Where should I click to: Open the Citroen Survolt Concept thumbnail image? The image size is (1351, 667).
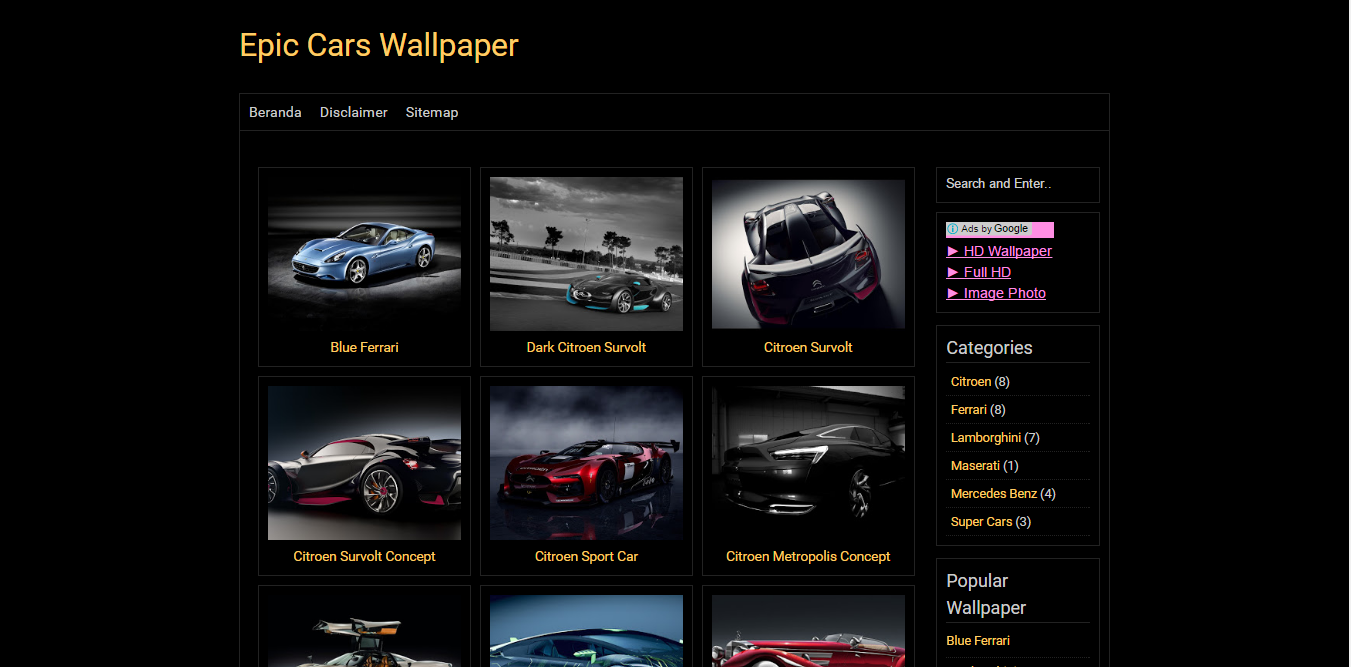click(364, 463)
